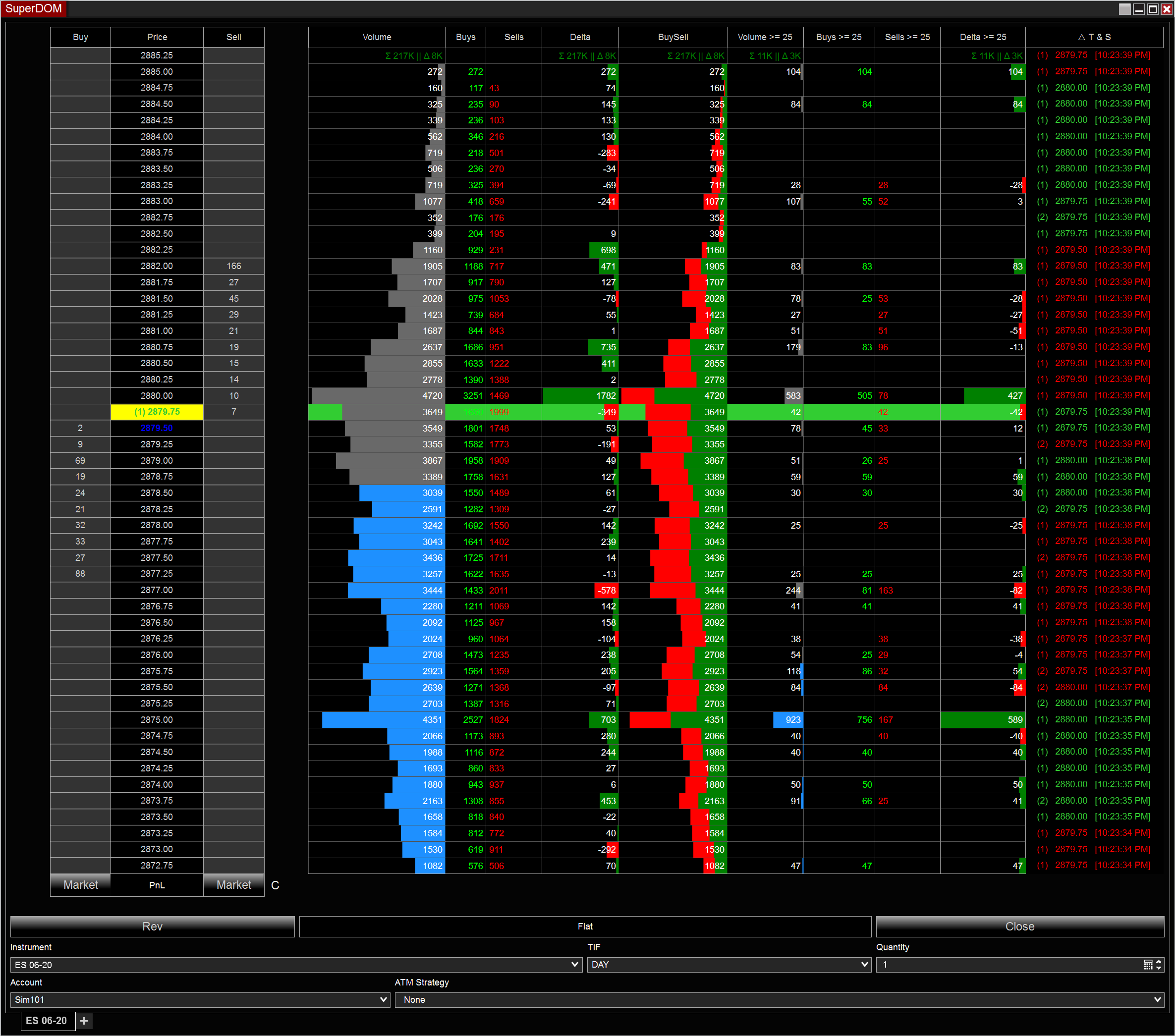Click the sell-side Market button

pos(233,885)
